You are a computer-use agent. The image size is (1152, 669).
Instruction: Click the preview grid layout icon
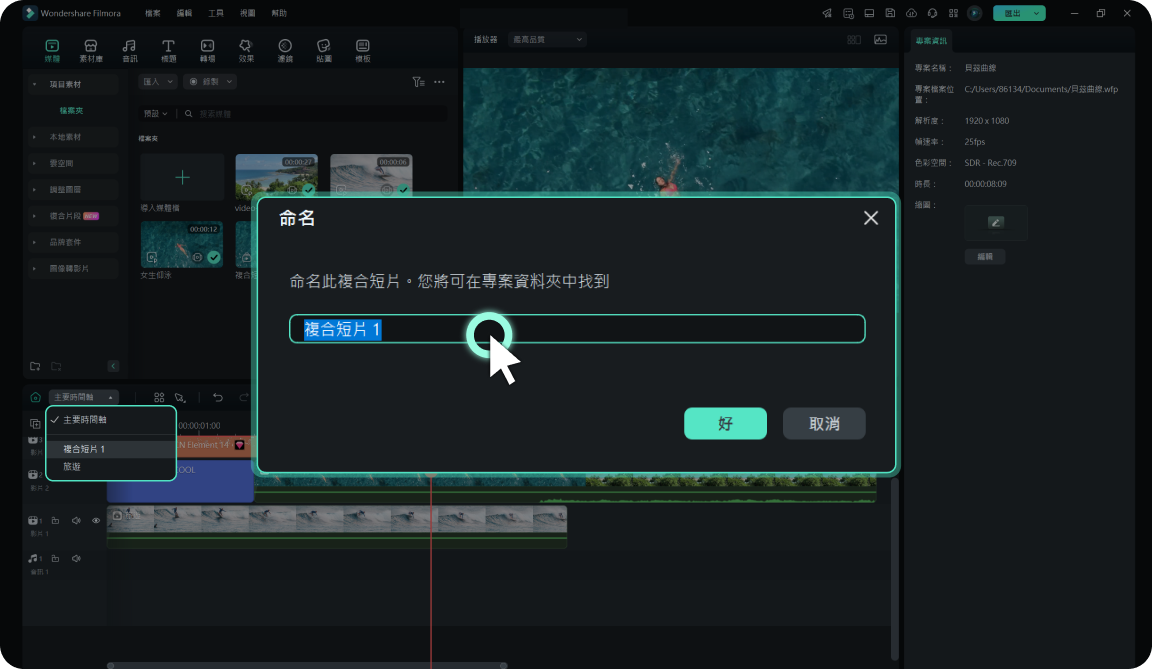[x=854, y=40]
